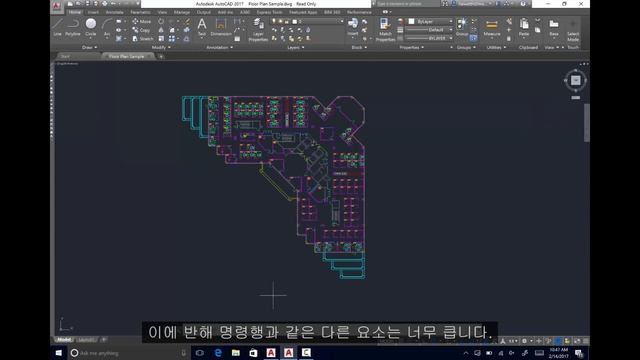640x360 pixels.
Task: Click the ViewCube in the drawing area
Action: coord(576,80)
